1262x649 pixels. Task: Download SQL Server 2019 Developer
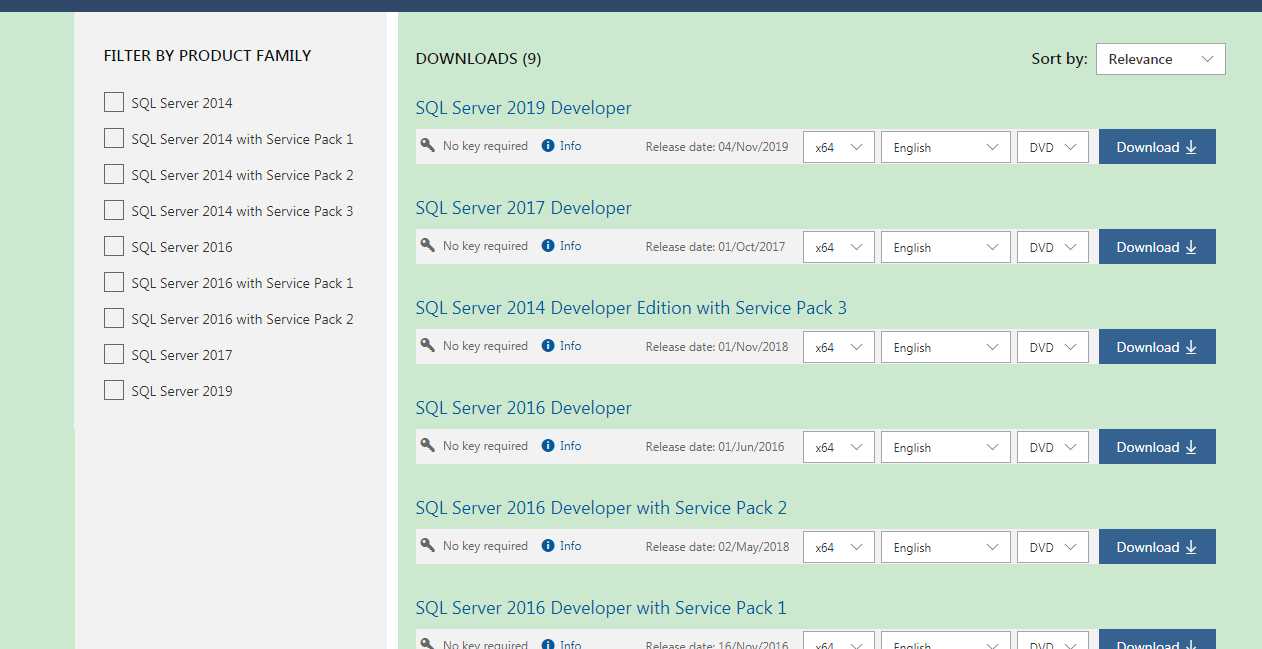click(x=1157, y=147)
